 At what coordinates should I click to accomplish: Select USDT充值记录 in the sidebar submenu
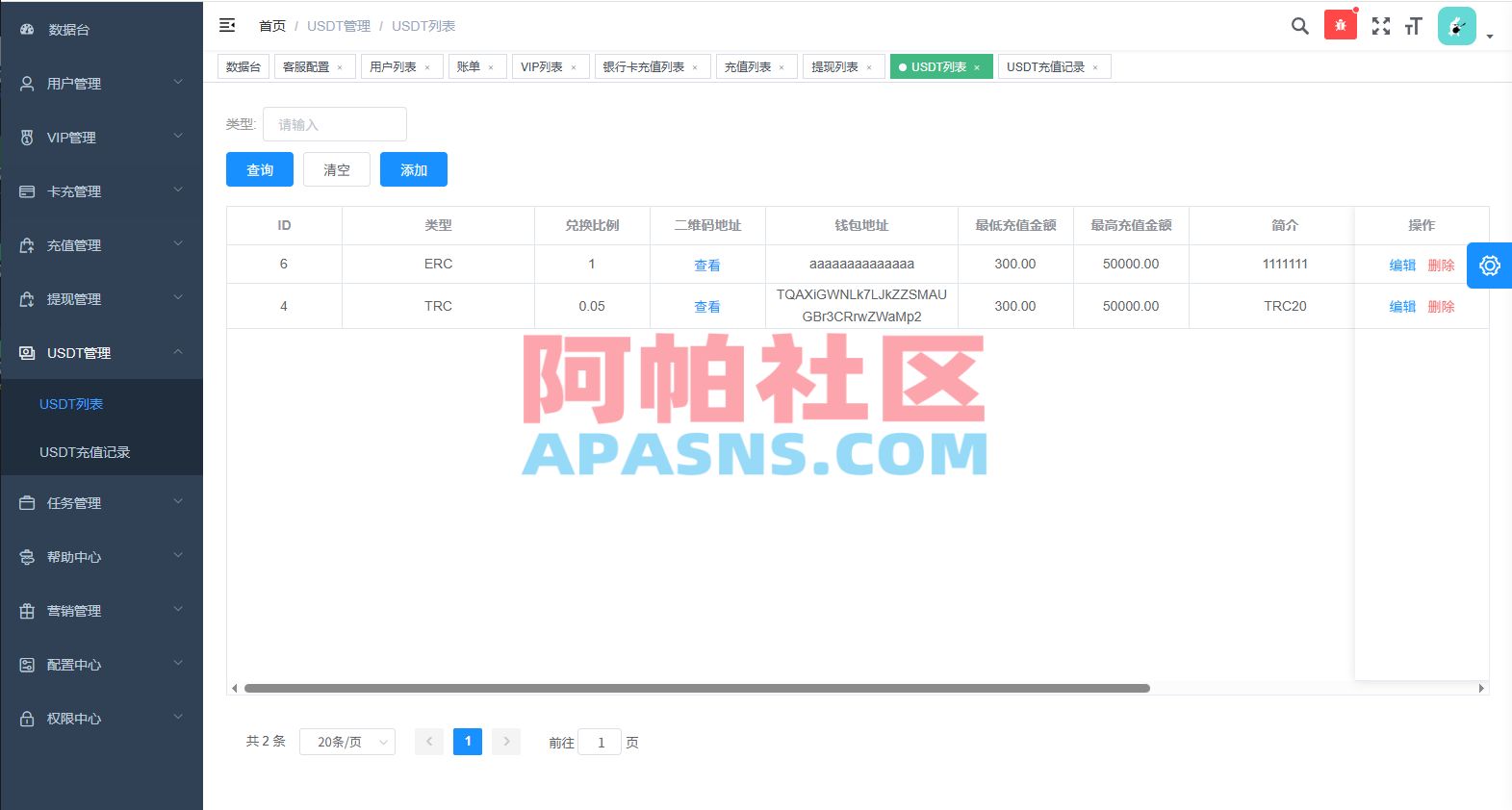point(102,452)
